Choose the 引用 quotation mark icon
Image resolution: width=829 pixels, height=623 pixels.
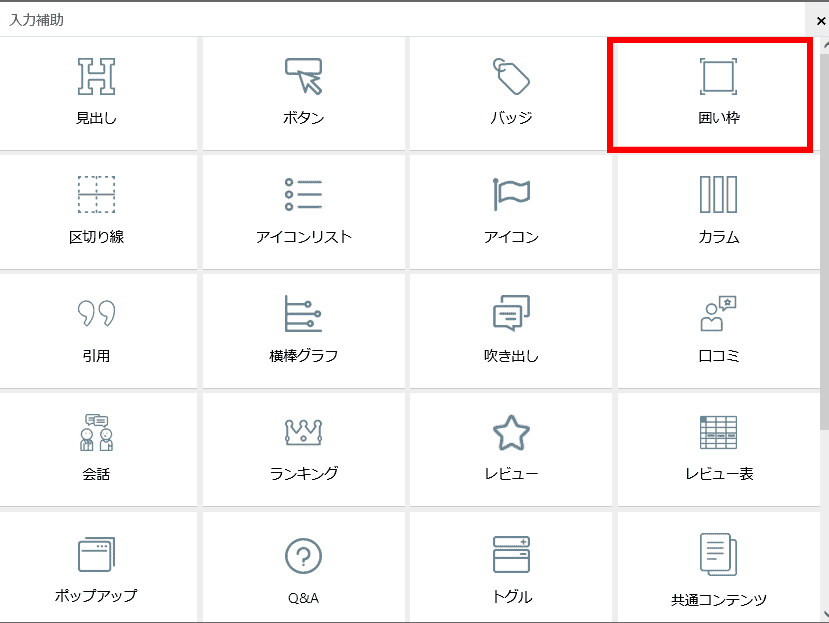[x=96, y=313]
